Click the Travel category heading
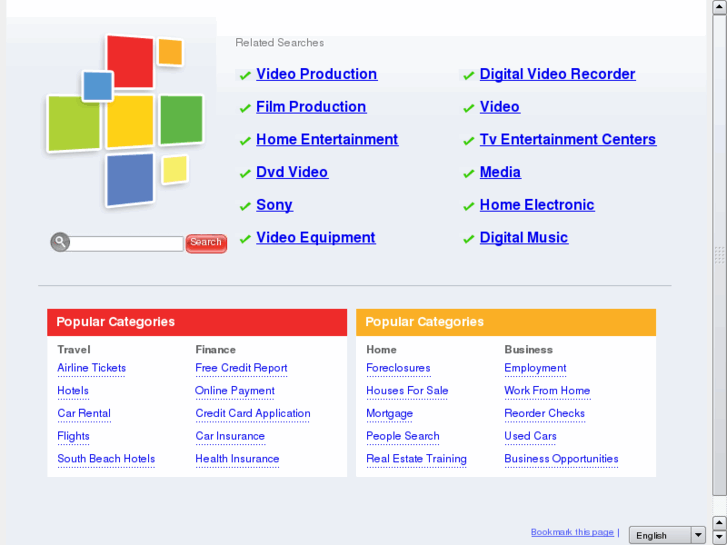727x545 pixels. 74,350
